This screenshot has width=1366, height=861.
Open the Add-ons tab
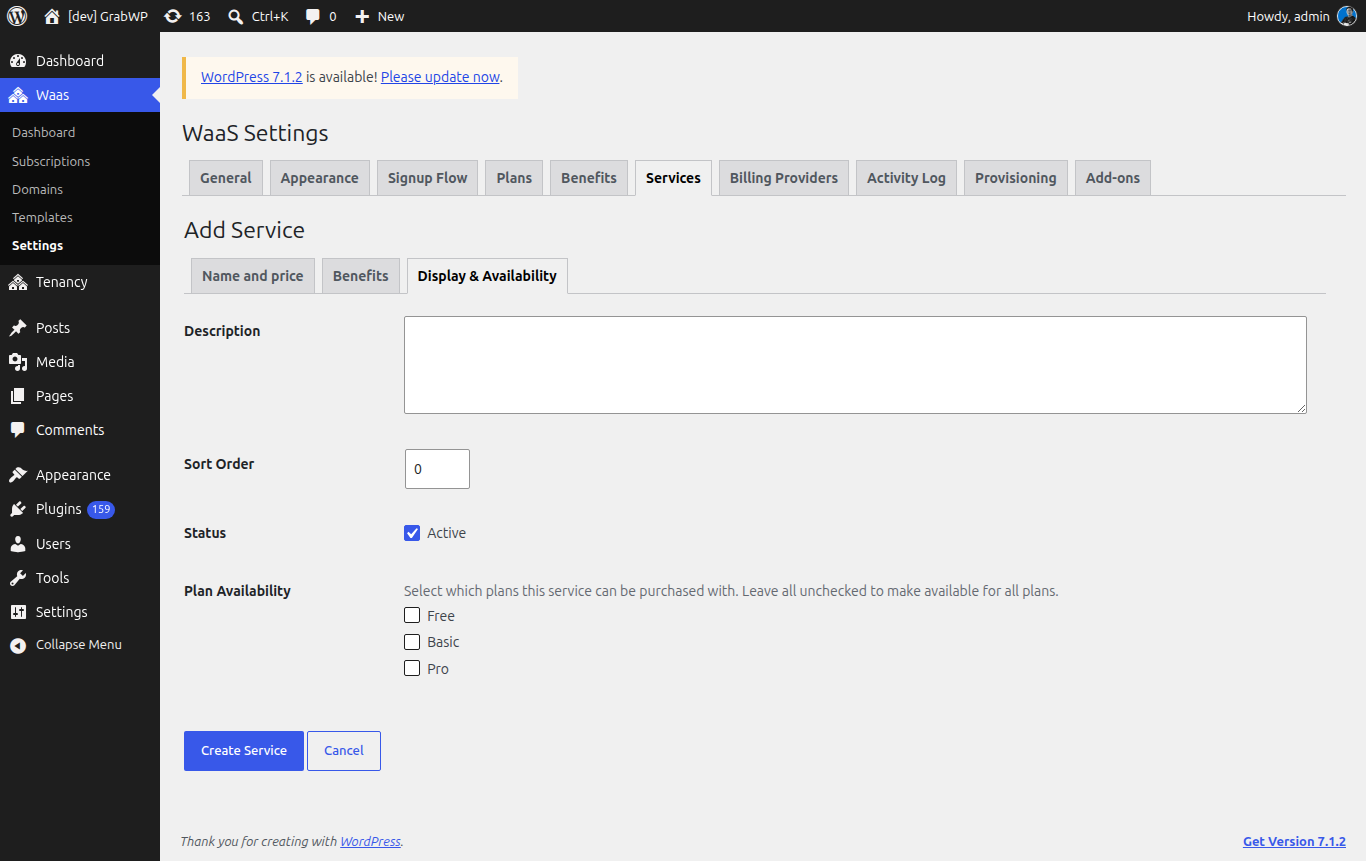1113,178
